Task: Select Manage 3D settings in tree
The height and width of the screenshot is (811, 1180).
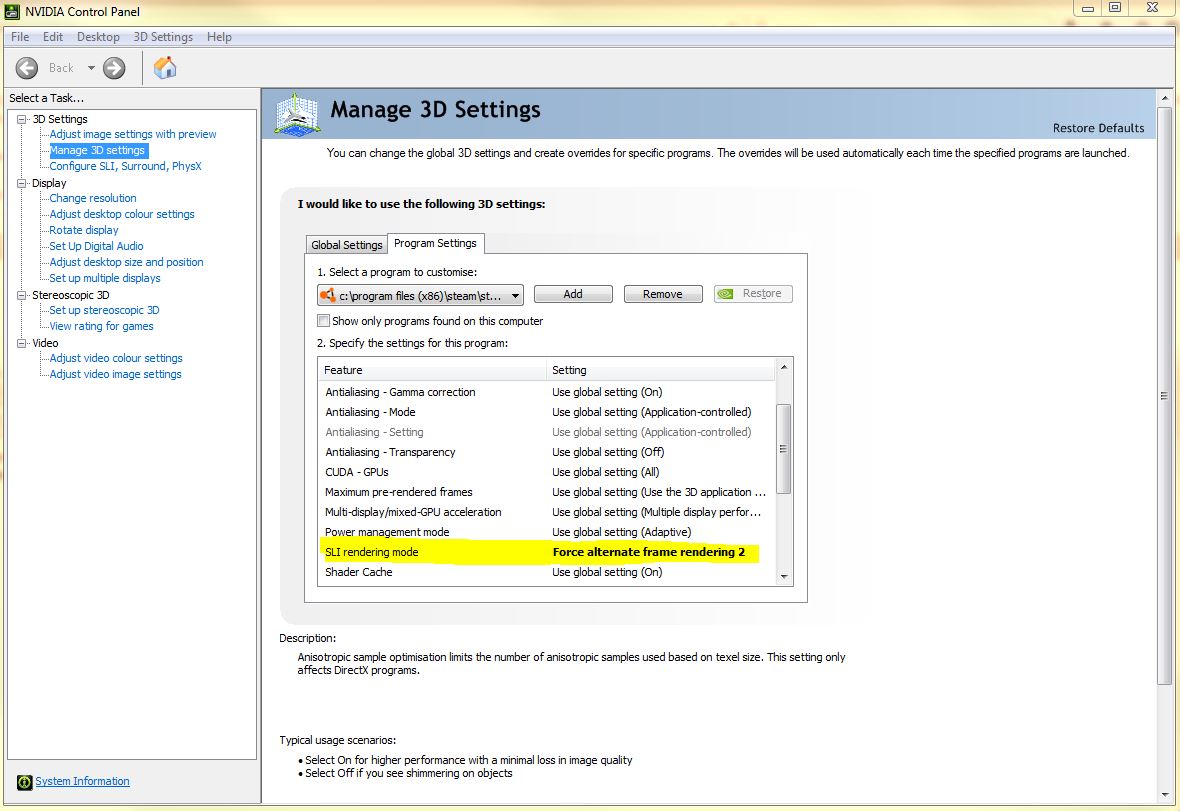Action: [x=97, y=150]
